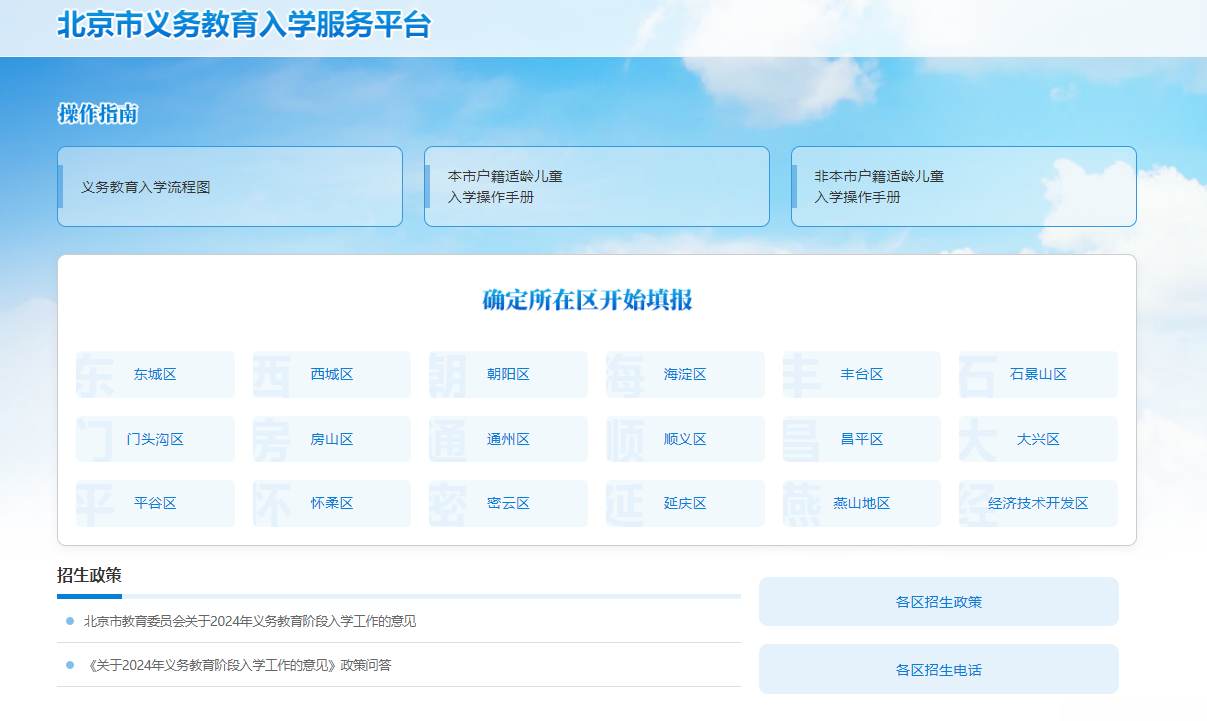This screenshot has width=1207, height=721.
Task: Click the 确定所在区开始填报 heading
Action: (588, 300)
